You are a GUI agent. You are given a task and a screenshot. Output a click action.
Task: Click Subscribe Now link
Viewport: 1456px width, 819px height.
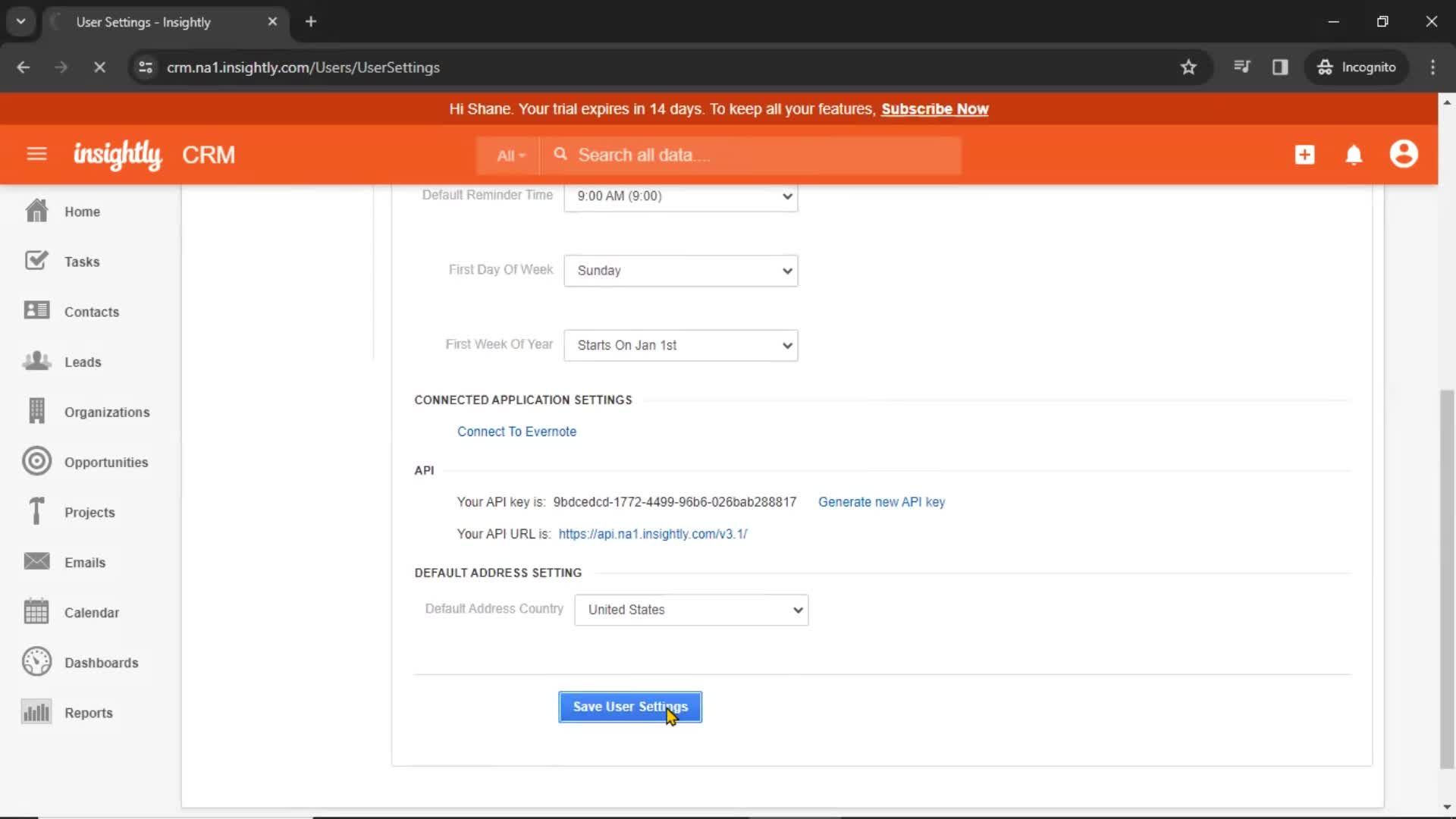click(934, 109)
